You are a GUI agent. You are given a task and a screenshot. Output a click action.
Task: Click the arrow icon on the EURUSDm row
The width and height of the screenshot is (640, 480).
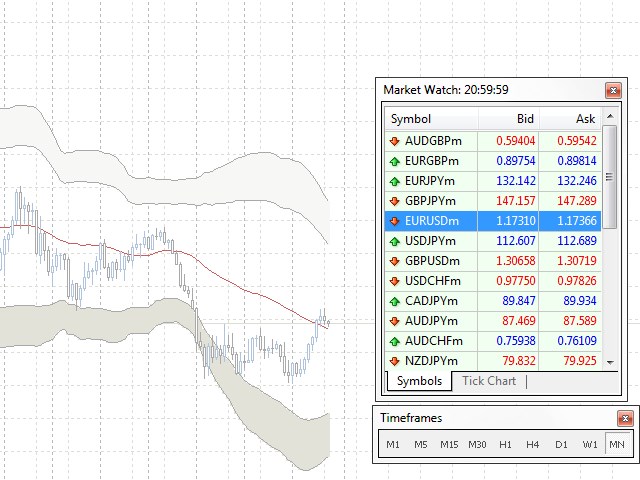(395, 221)
